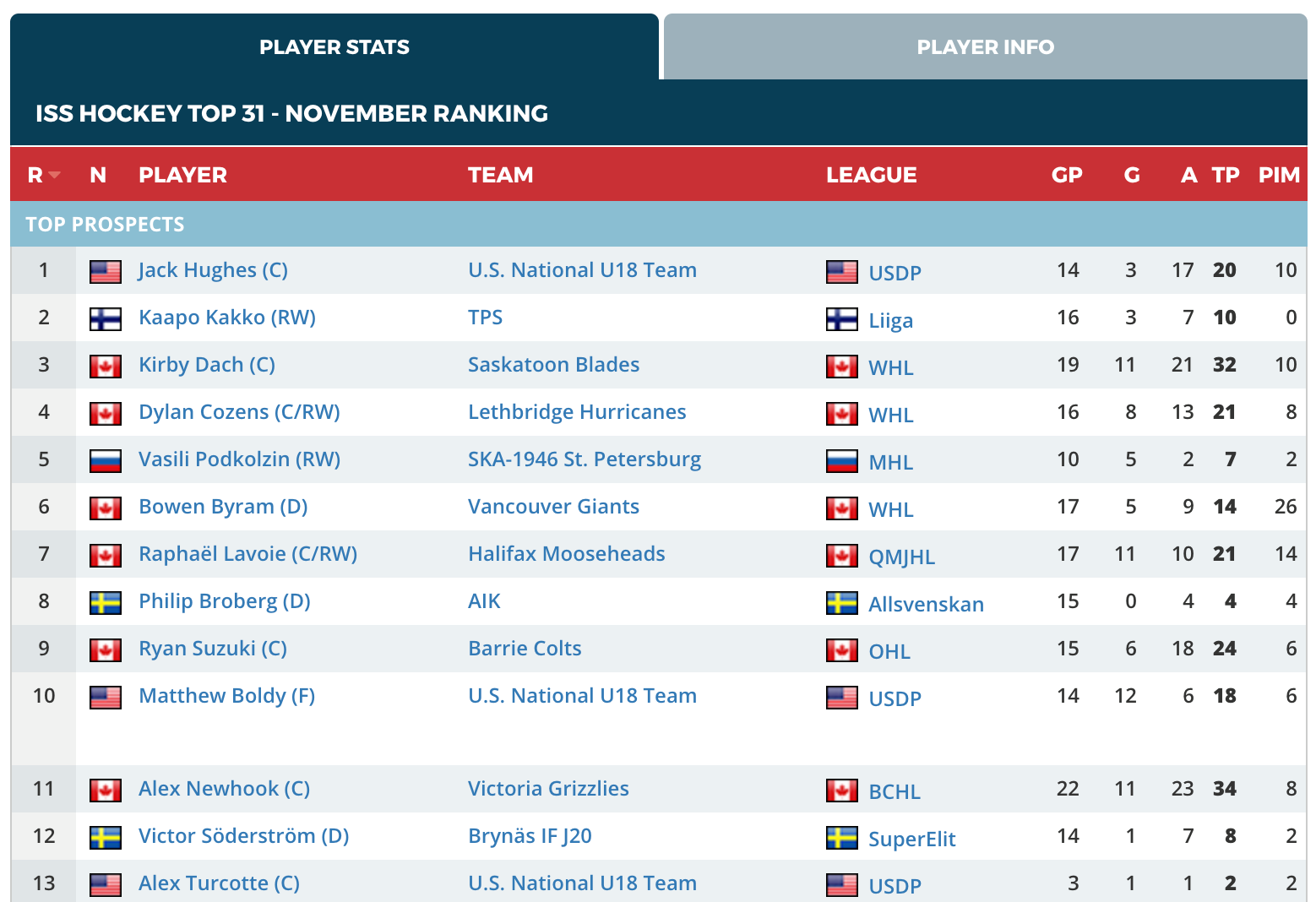Click the Sweden flag beside Philip Broberg

point(106,602)
